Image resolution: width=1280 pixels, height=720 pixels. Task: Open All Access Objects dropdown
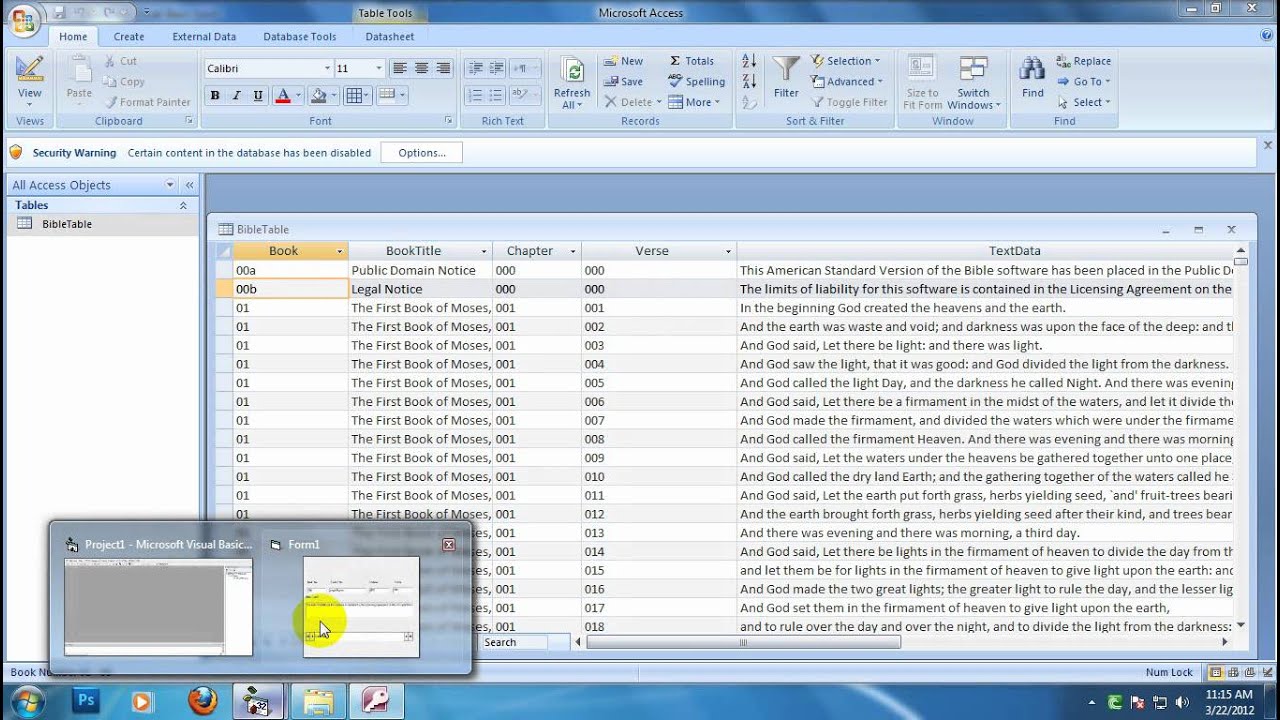point(169,185)
